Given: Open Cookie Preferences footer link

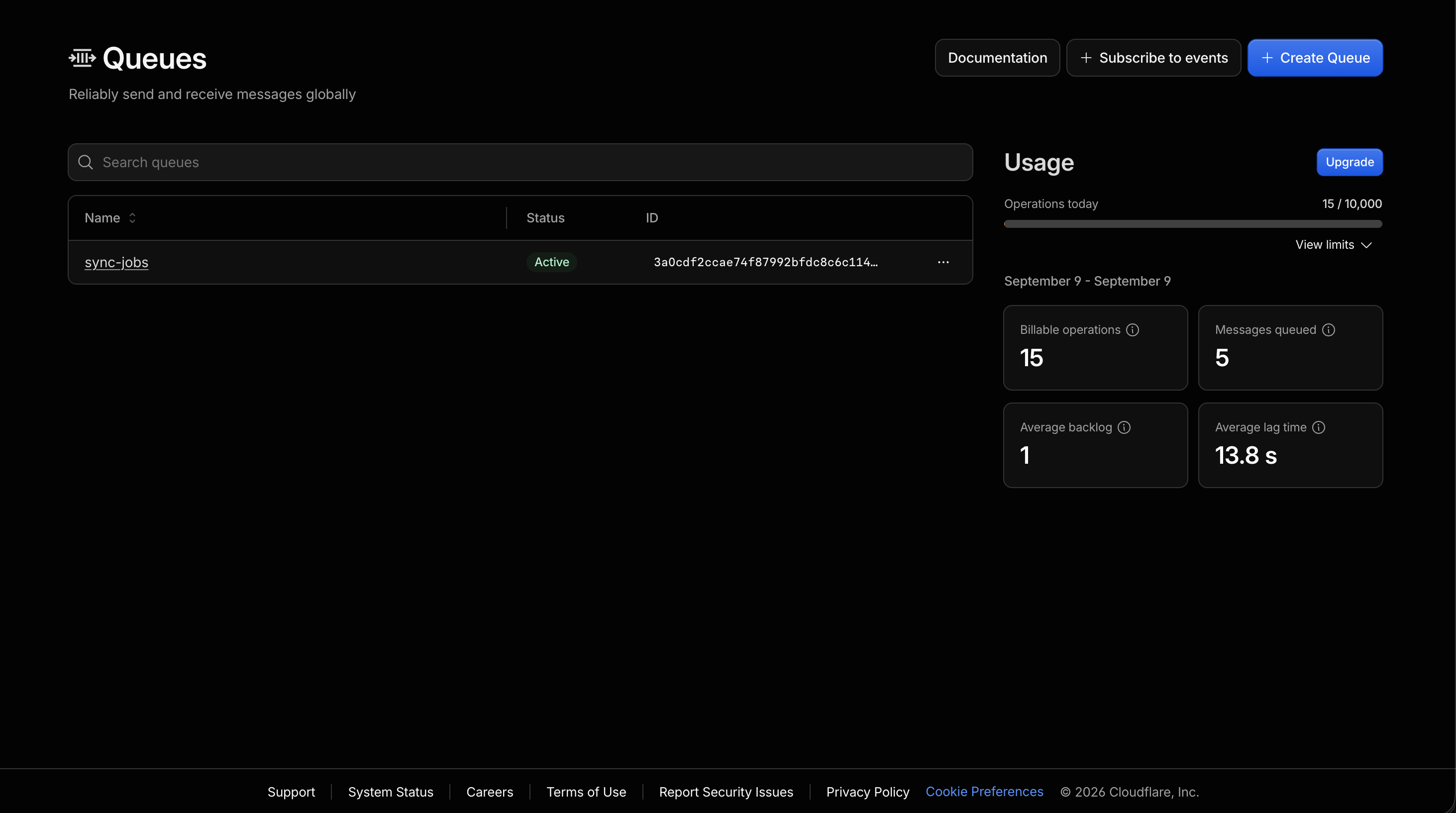Looking at the screenshot, I should coord(984,792).
